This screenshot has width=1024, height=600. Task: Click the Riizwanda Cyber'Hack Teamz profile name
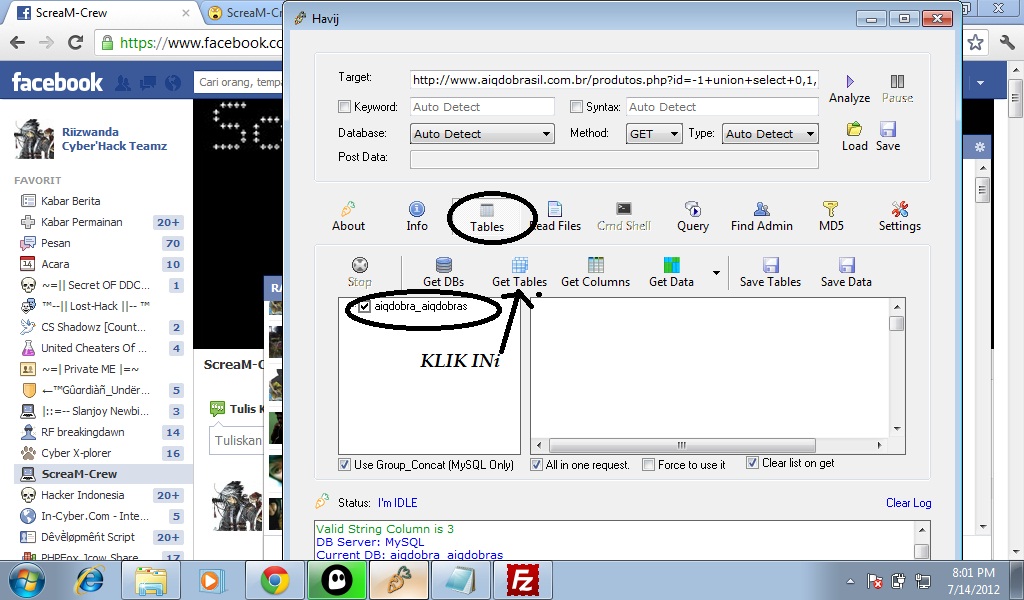tap(114, 139)
